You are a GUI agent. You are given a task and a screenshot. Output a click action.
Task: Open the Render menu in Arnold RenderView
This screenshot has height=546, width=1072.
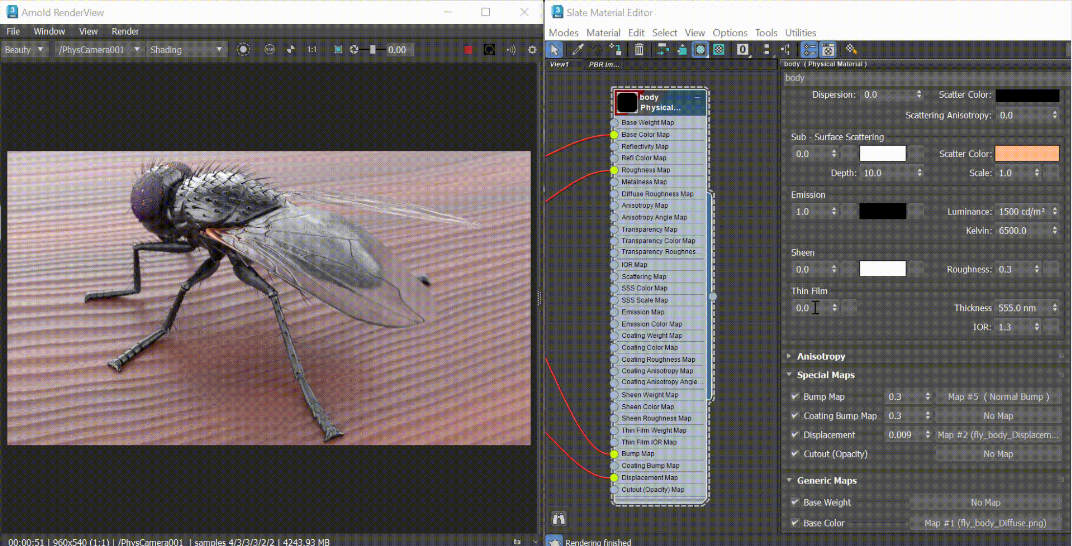click(125, 32)
